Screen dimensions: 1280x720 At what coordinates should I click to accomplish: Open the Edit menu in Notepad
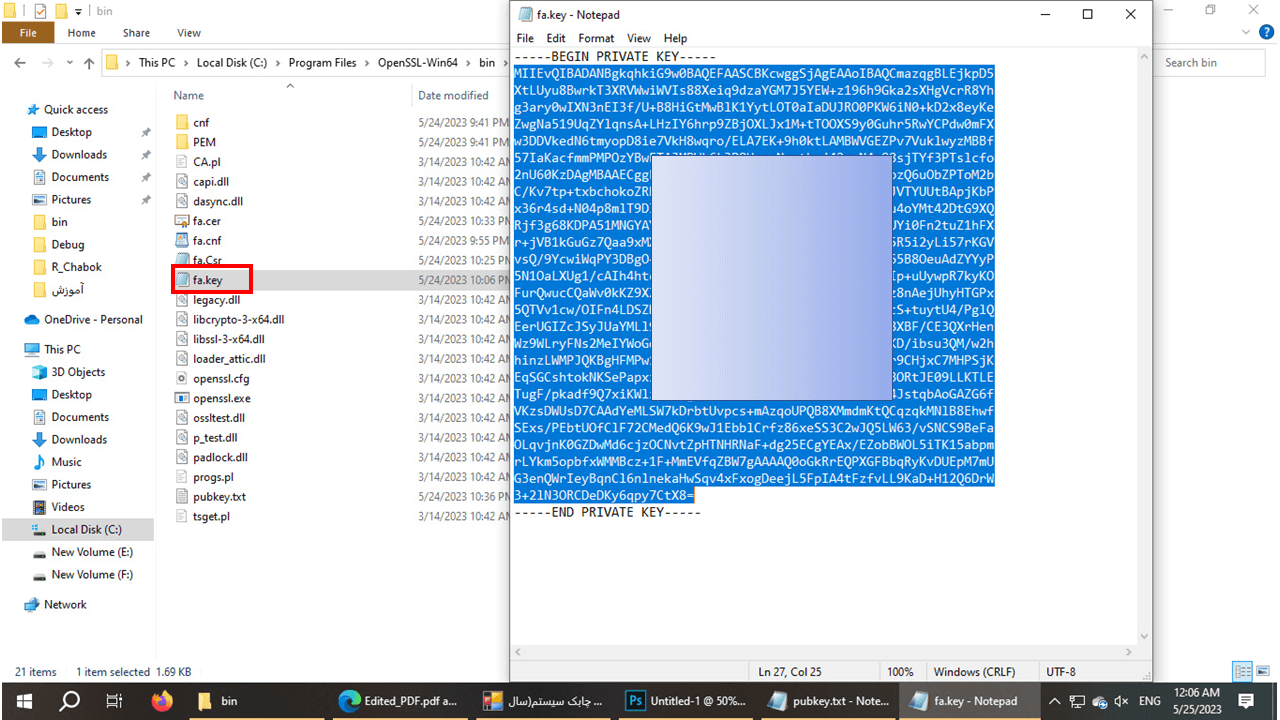pos(555,38)
